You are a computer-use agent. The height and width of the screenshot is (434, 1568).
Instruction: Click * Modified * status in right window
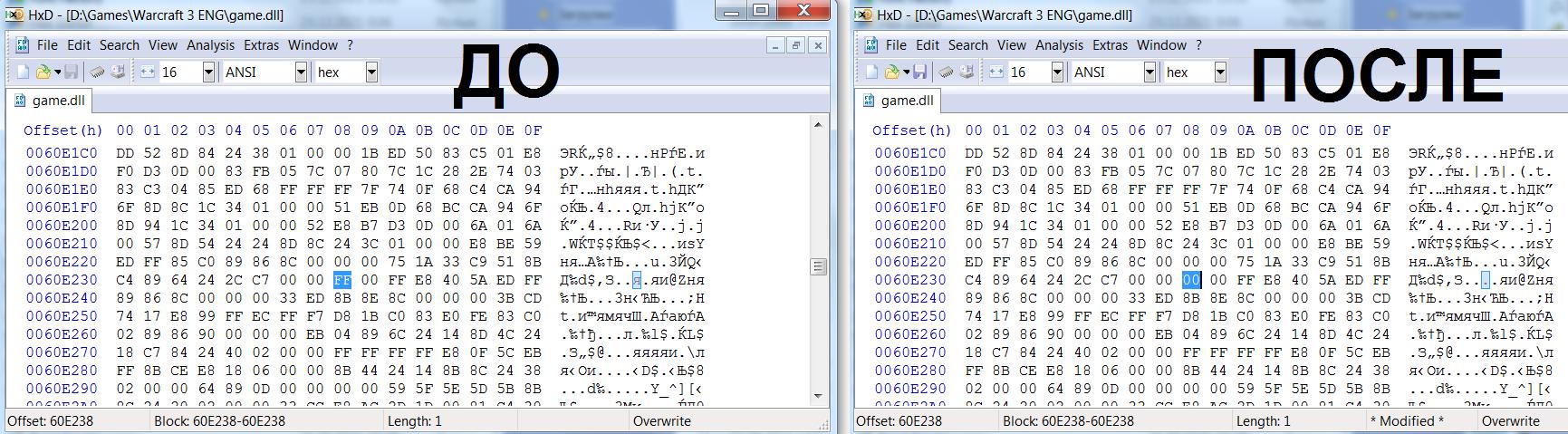click(1407, 421)
